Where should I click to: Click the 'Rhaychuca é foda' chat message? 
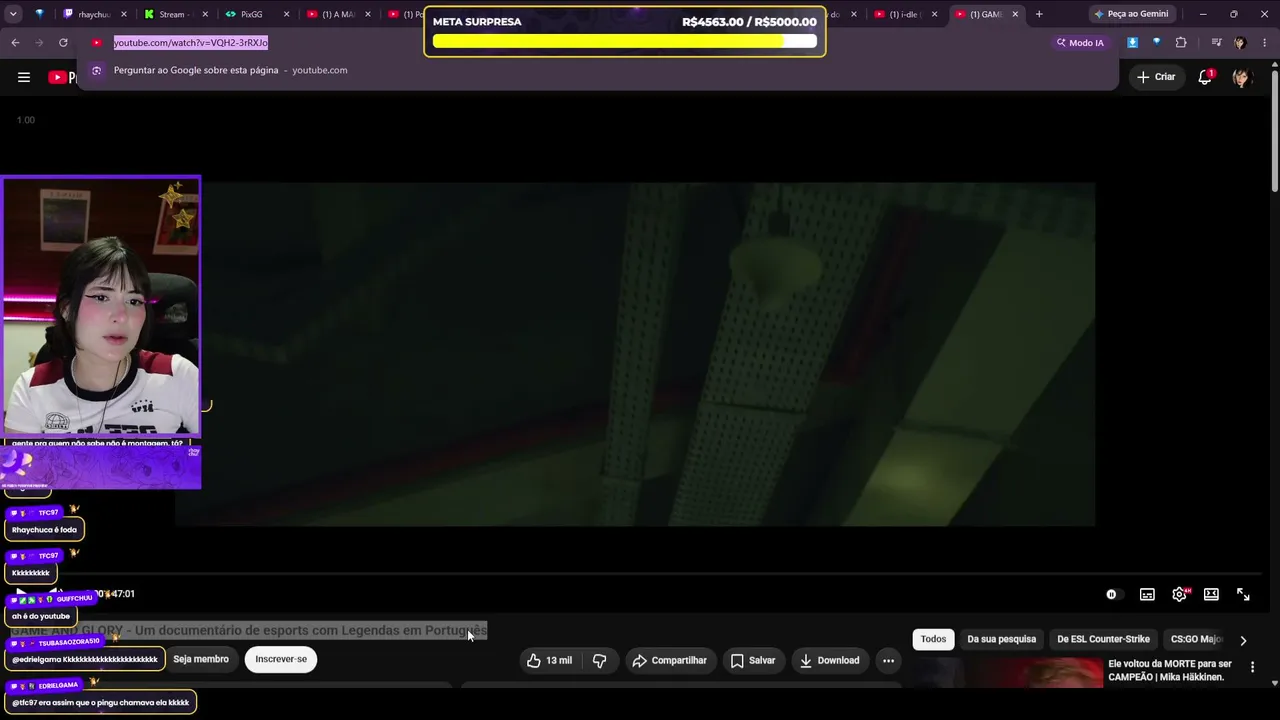point(44,530)
